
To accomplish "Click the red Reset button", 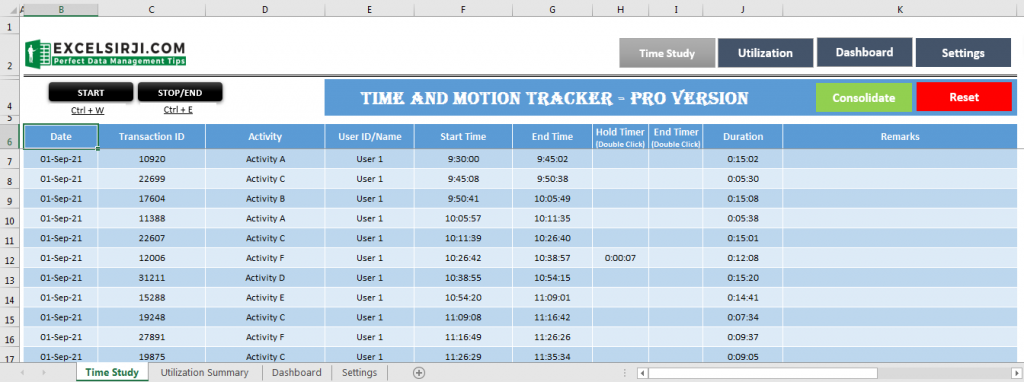I will pos(964,97).
